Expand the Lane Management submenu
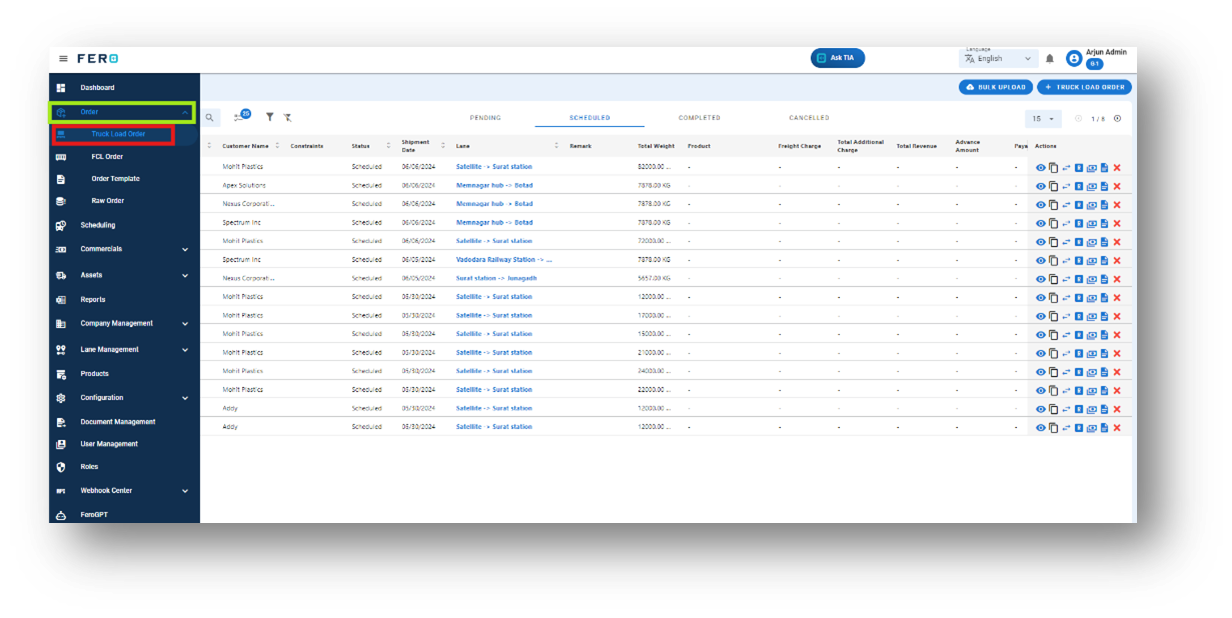Screen dimensions: 1232x618 (x=185, y=350)
